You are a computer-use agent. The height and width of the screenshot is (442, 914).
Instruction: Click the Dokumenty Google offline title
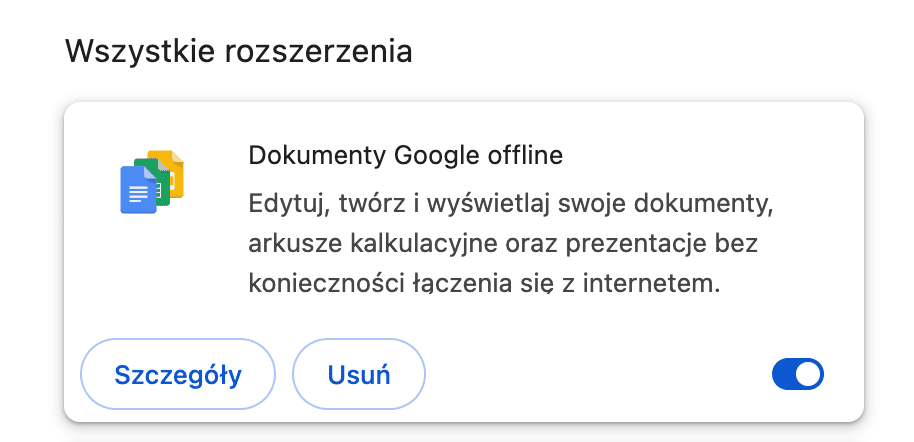click(x=406, y=156)
